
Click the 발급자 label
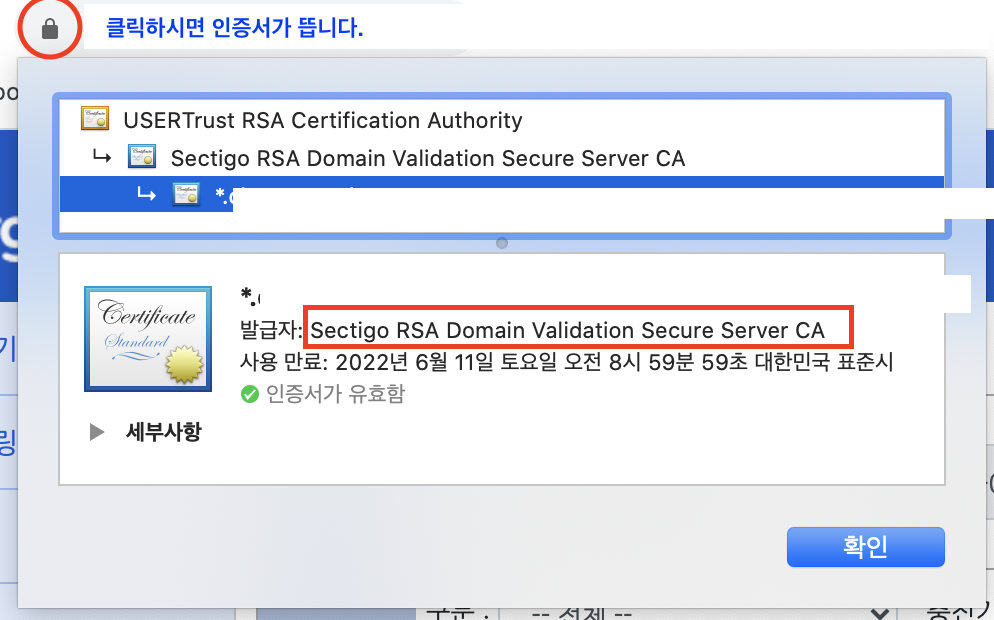271,330
